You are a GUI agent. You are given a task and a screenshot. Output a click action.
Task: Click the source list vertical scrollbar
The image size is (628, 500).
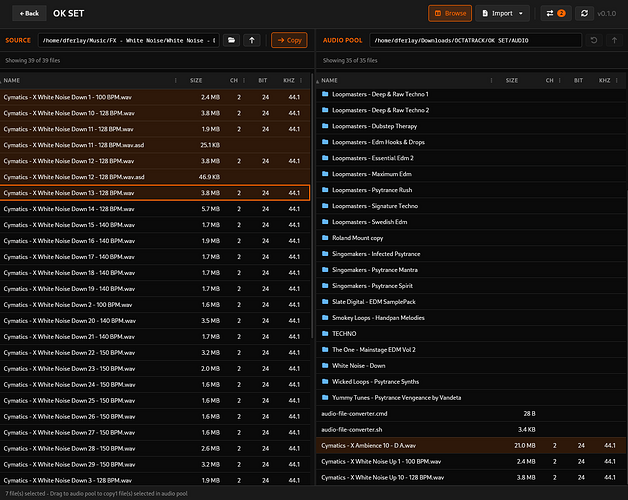(312, 206)
